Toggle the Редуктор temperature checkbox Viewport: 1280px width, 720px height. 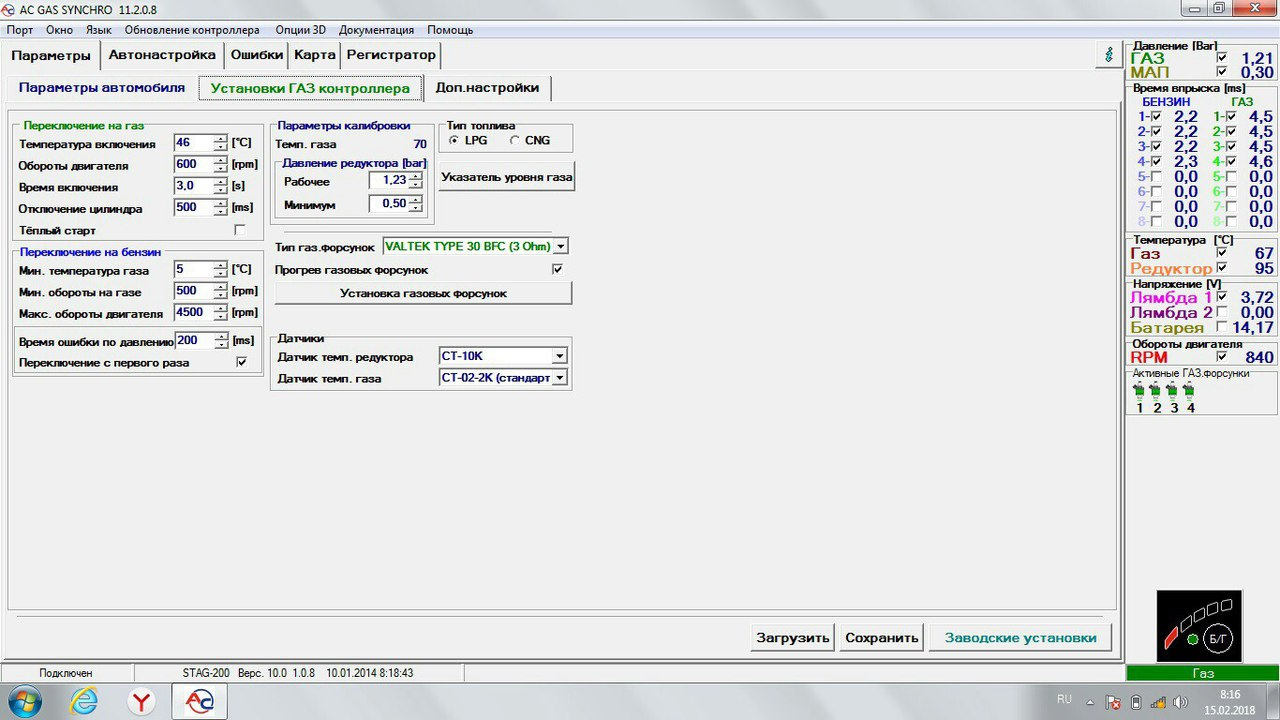click(1221, 268)
